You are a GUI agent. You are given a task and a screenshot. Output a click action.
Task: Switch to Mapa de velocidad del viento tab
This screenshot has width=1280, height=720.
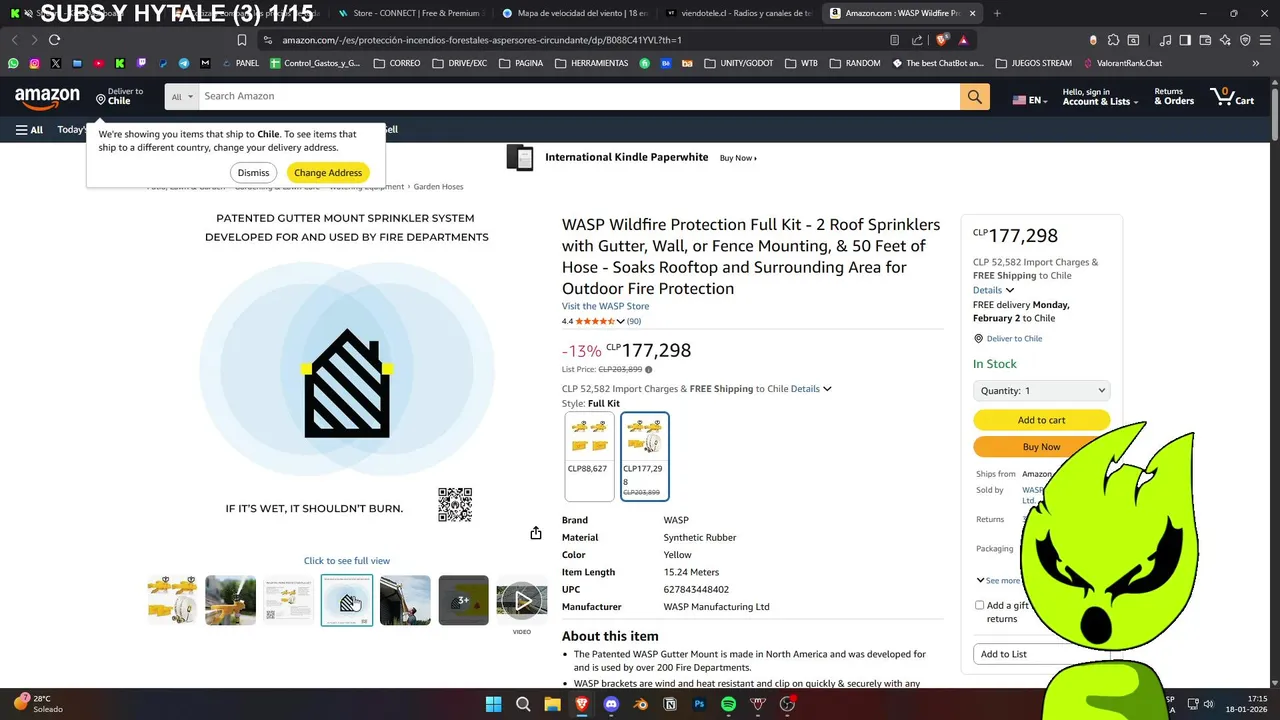click(575, 13)
